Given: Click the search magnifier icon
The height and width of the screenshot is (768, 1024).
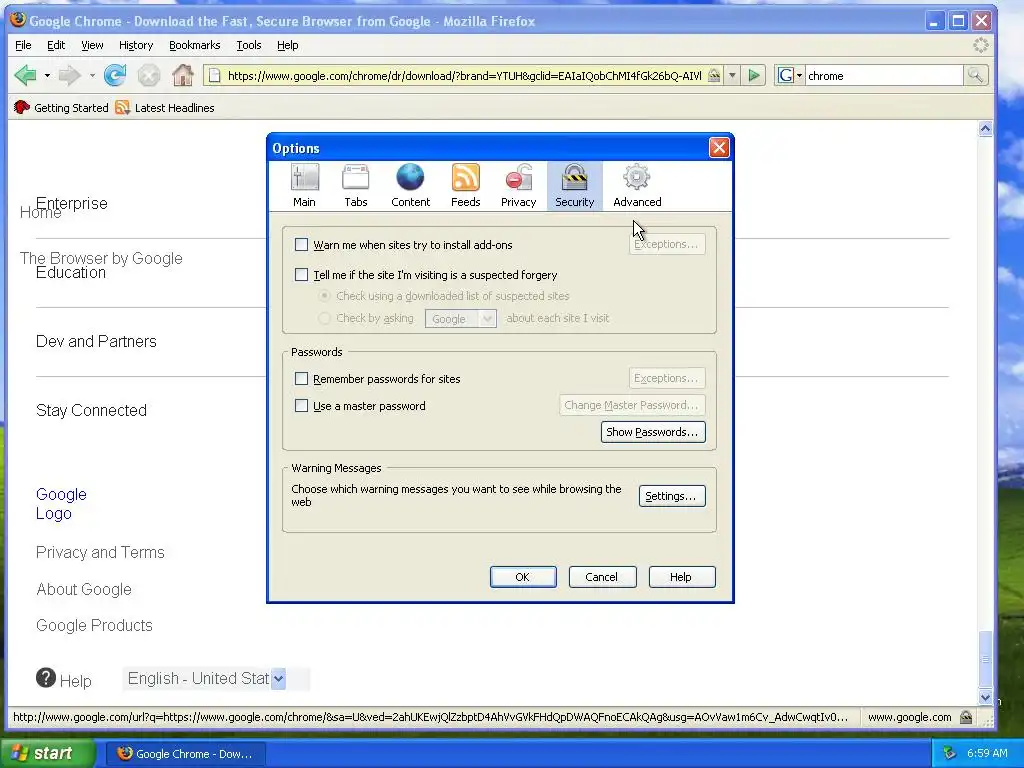Looking at the screenshot, I should [x=975, y=76].
